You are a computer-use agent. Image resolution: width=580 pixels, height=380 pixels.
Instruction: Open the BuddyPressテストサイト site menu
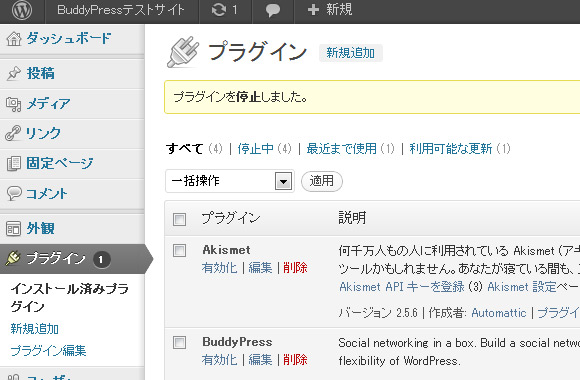[x=121, y=10]
